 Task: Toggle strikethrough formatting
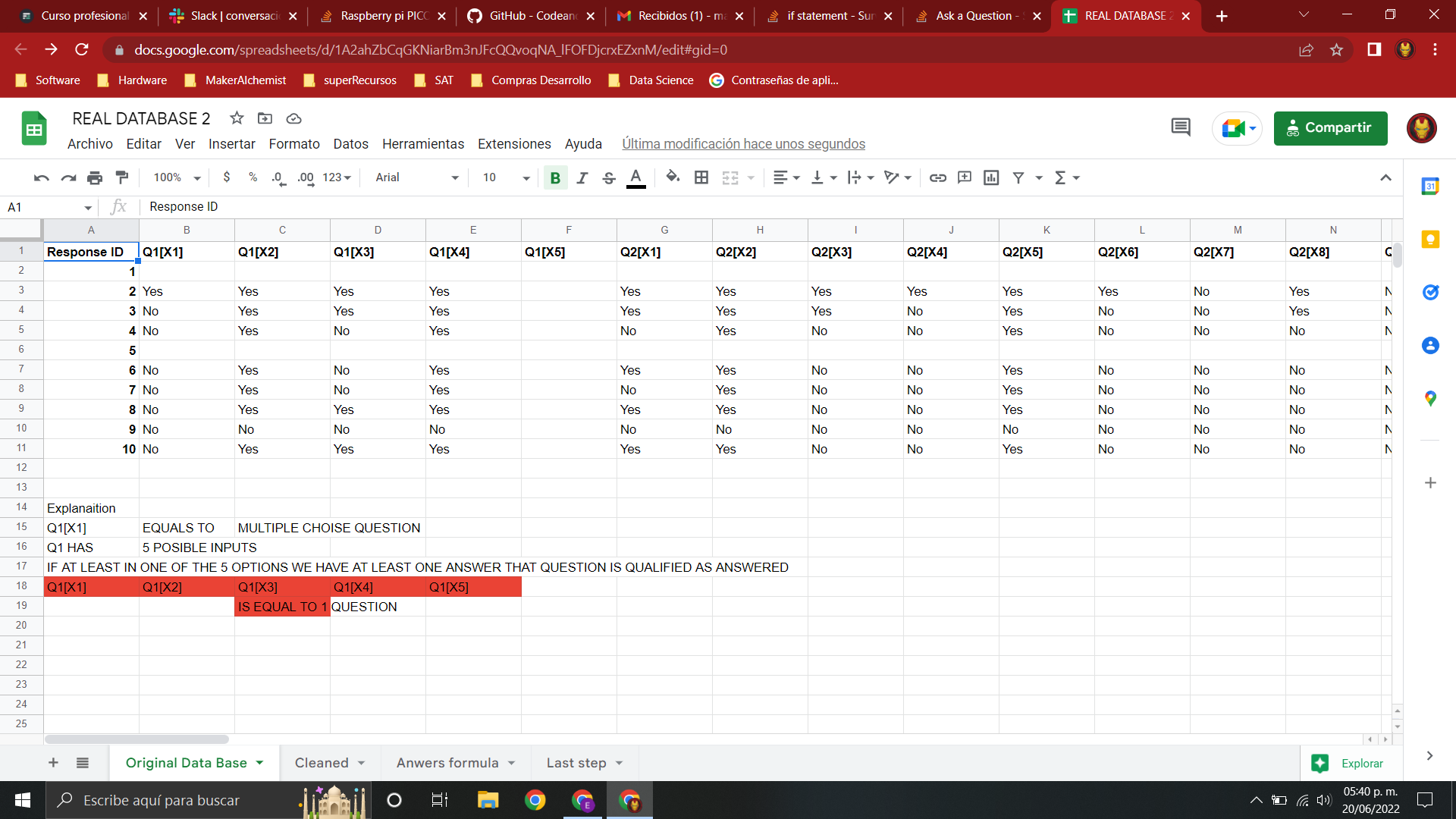coord(608,177)
